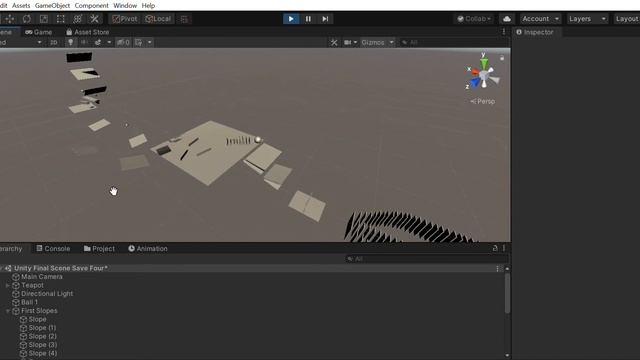Toggle scene lighting bulb icon
This screenshot has width=640, height=360.
71,42
